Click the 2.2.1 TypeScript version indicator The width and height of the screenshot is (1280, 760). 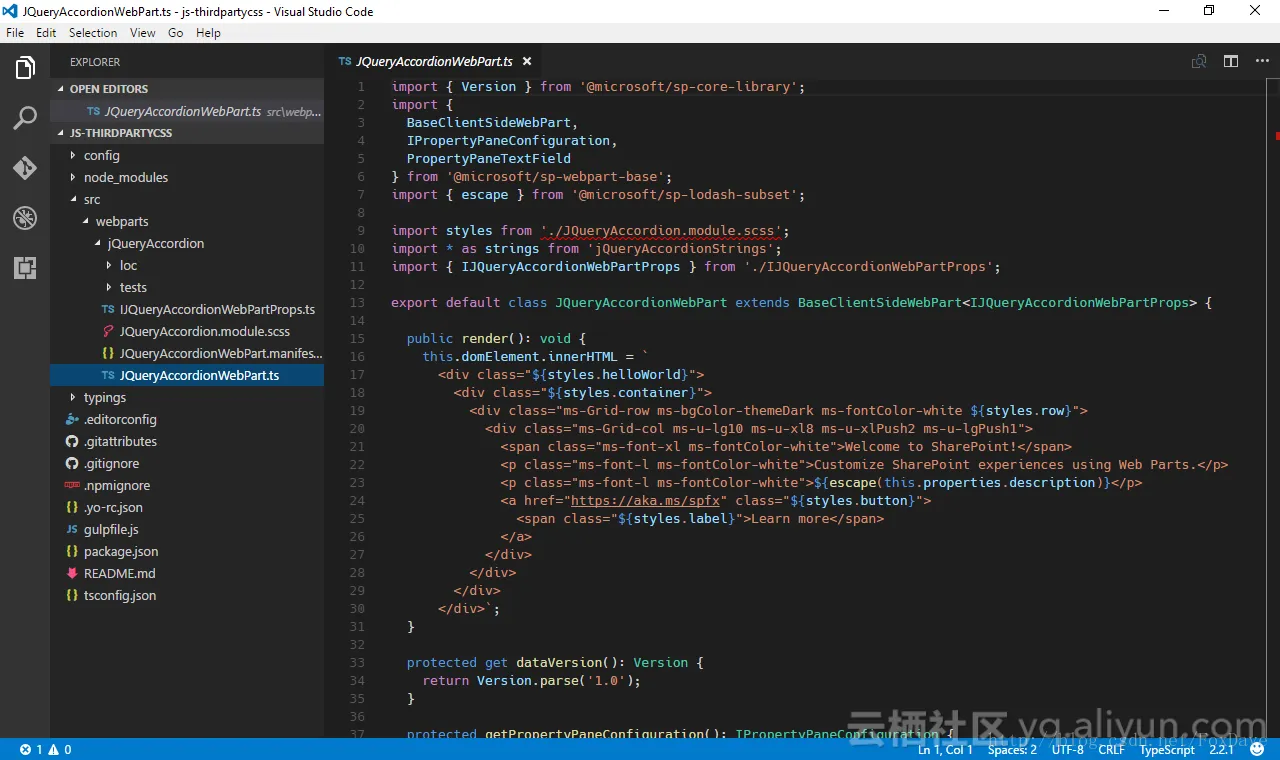point(1221,749)
